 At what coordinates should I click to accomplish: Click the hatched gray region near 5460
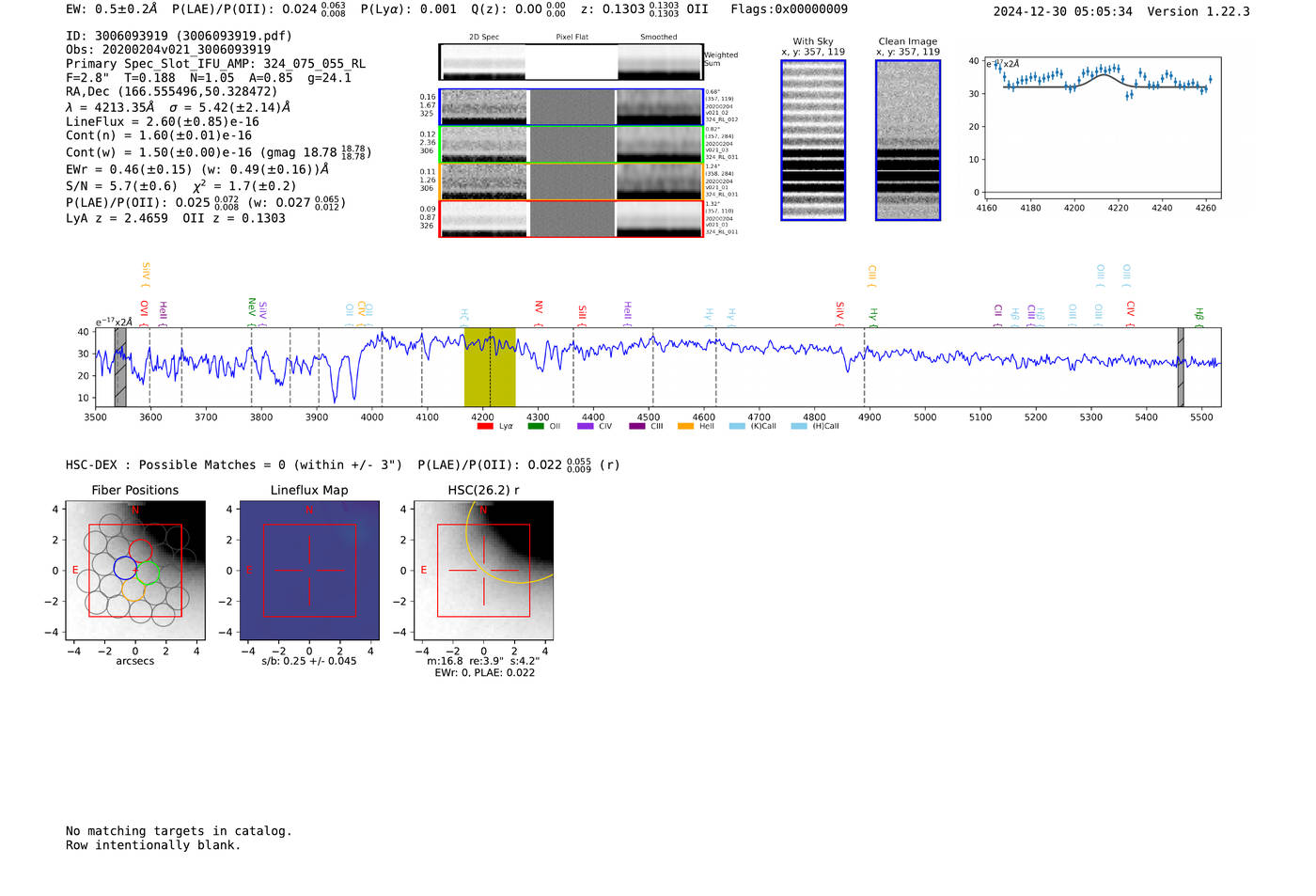coord(1181,368)
